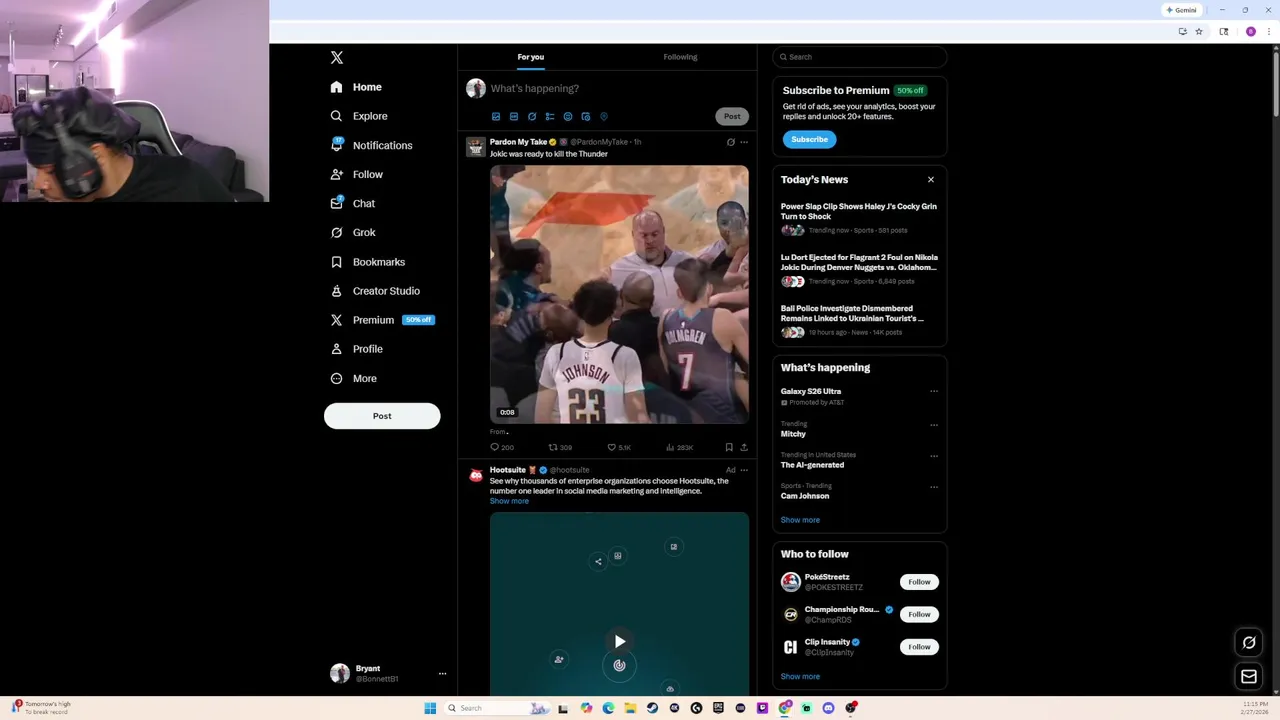The height and width of the screenshot is (720, 1280).
Task: Open the Hootsuite ad profile name
Action: 508,470
